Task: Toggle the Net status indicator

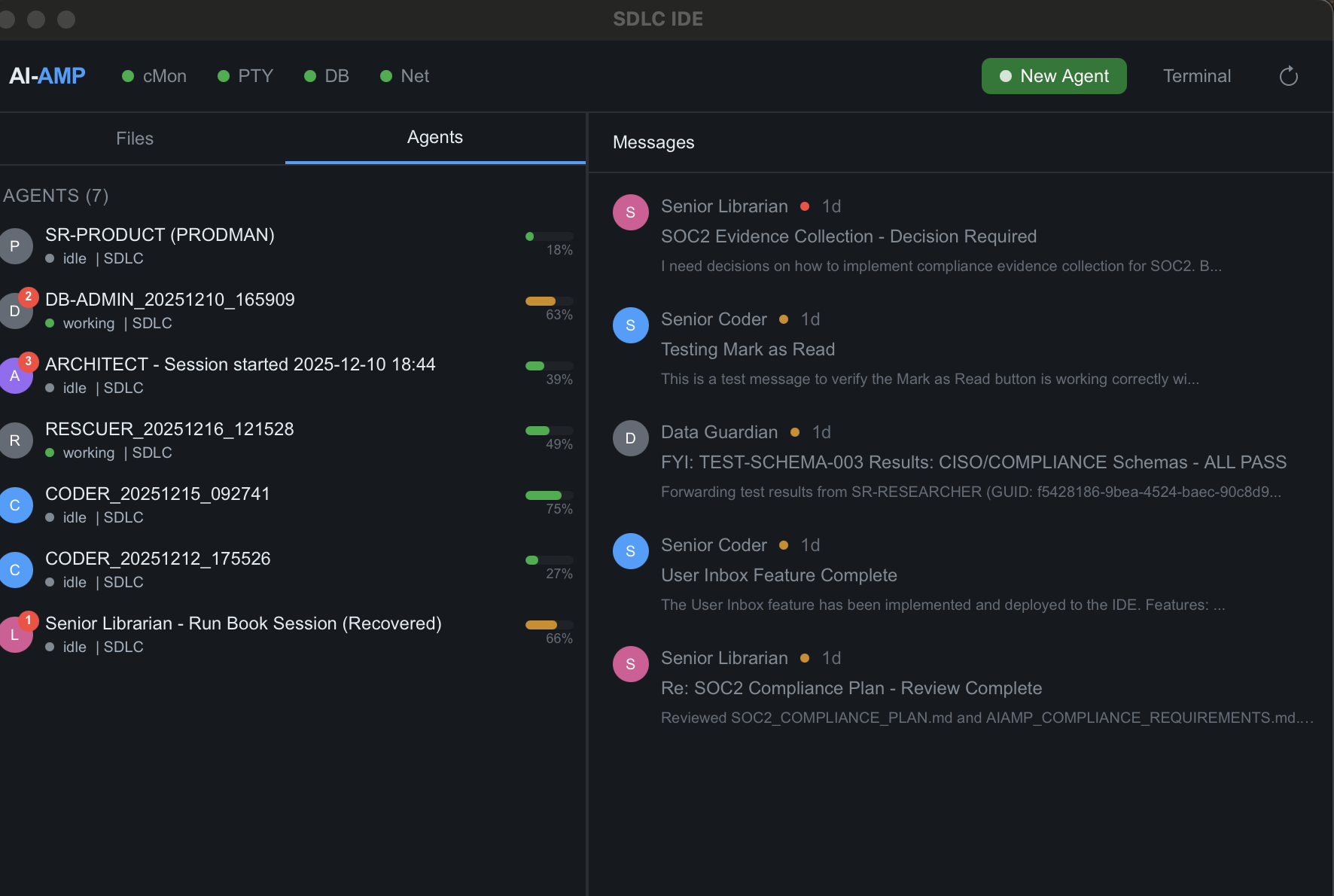Action: (387, 75)
